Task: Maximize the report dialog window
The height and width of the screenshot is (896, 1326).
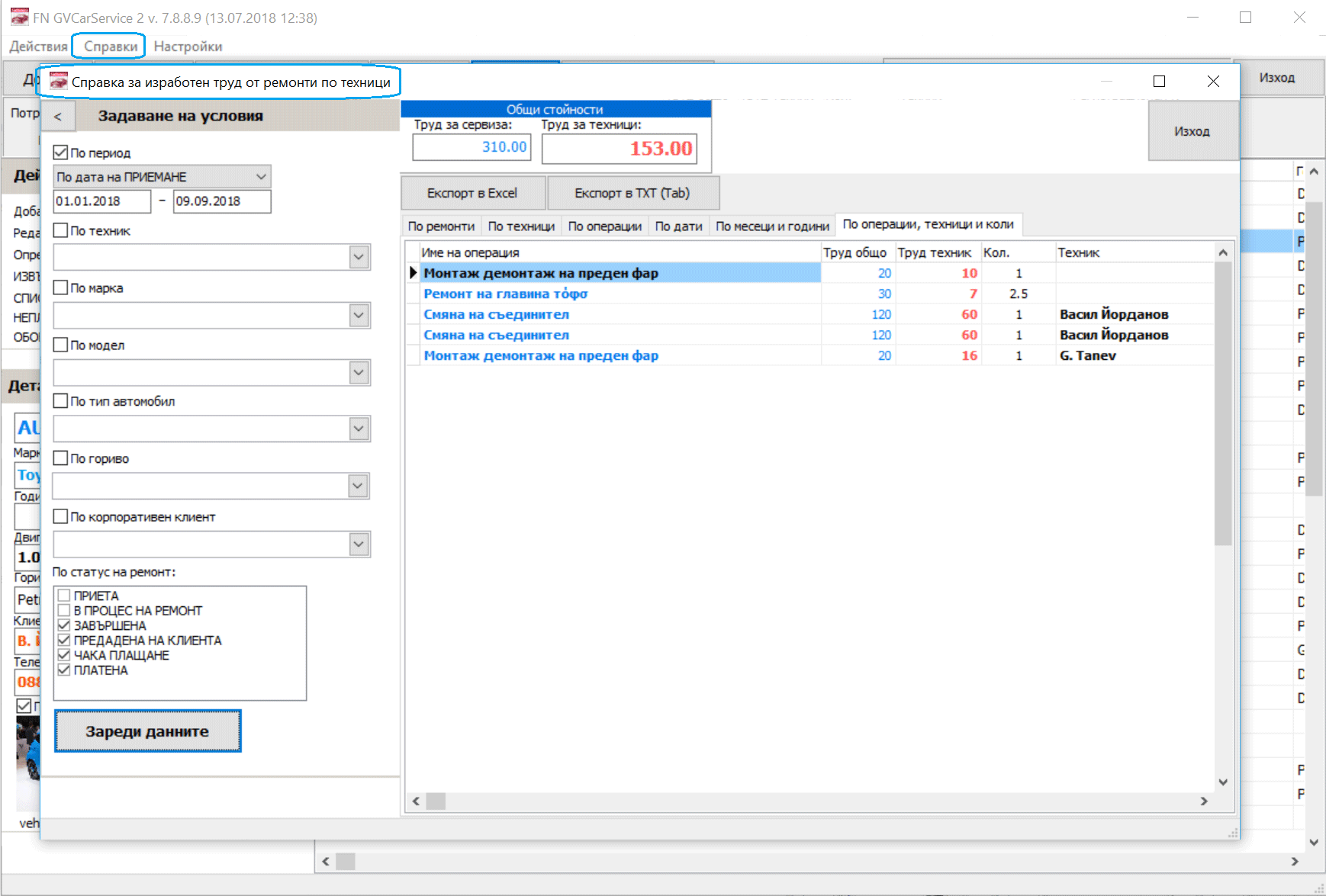Action: (1159, 82)
